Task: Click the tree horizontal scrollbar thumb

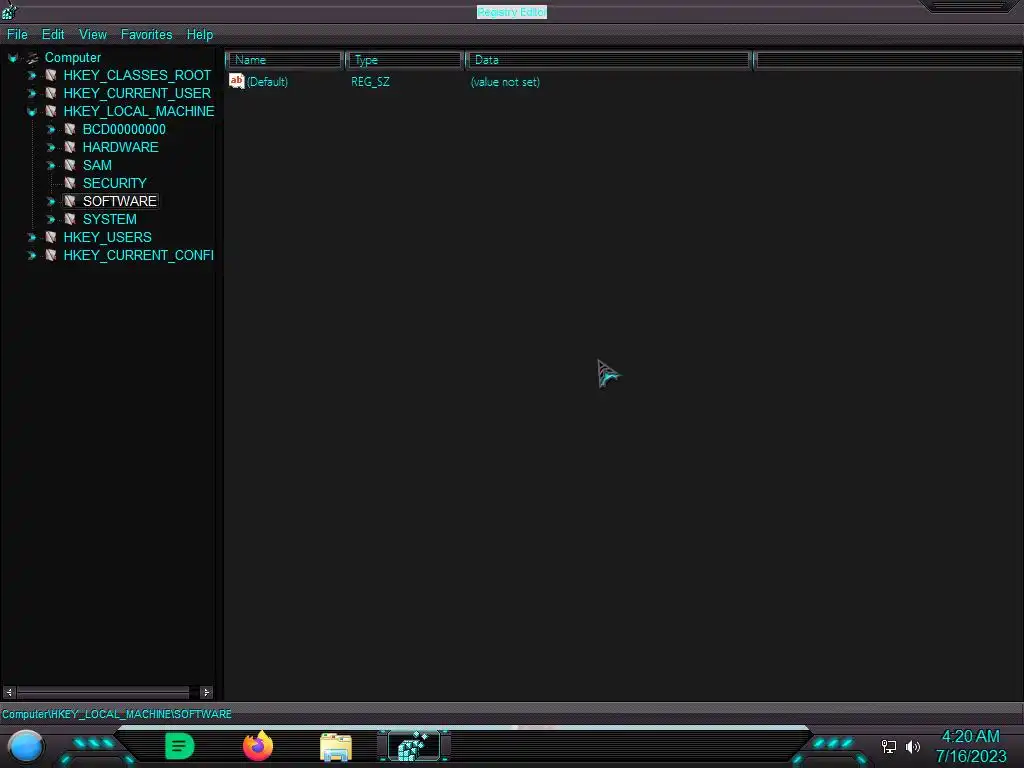Action: [x=103, y=692]
